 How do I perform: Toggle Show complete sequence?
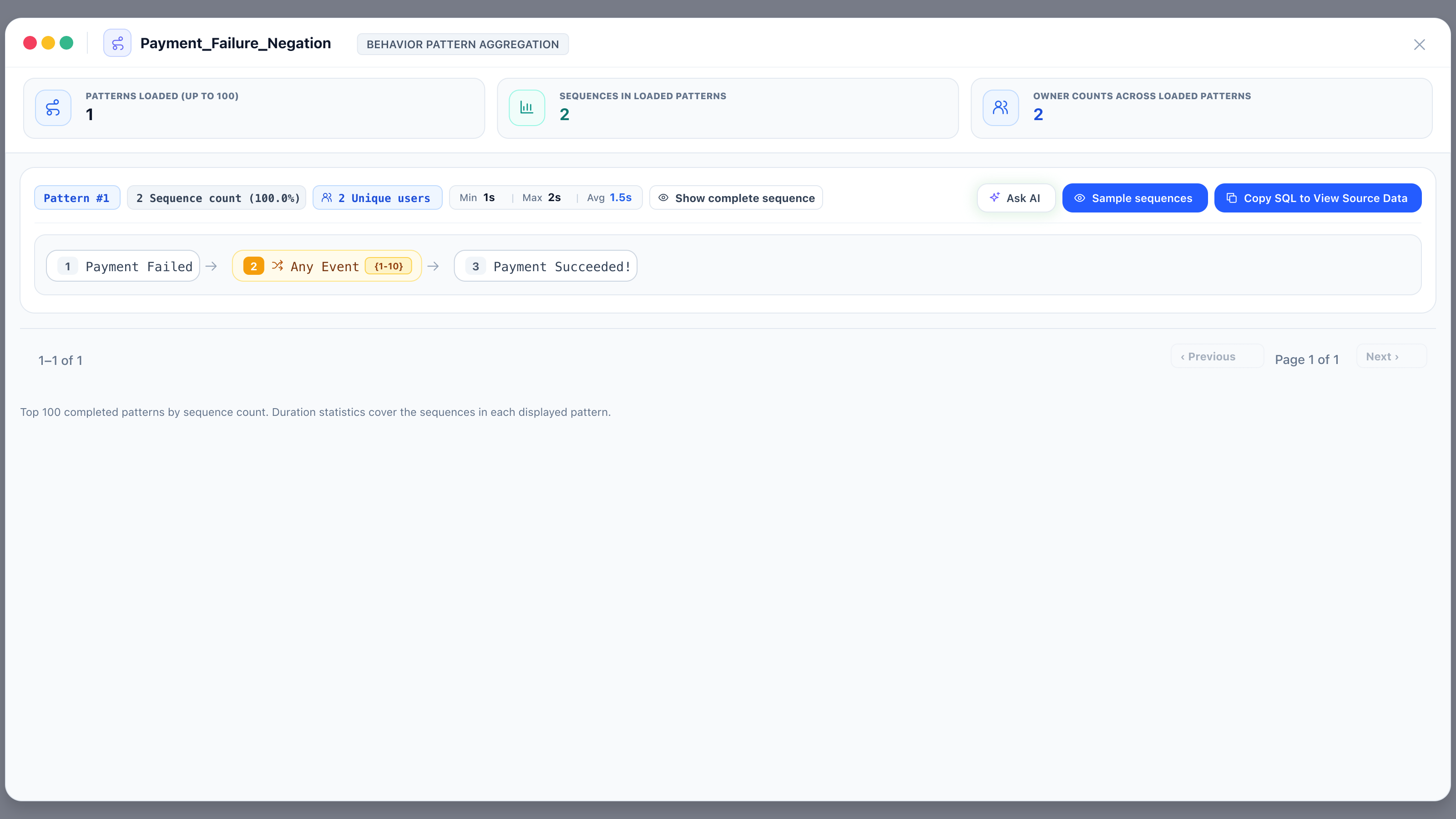pos(736,198)
